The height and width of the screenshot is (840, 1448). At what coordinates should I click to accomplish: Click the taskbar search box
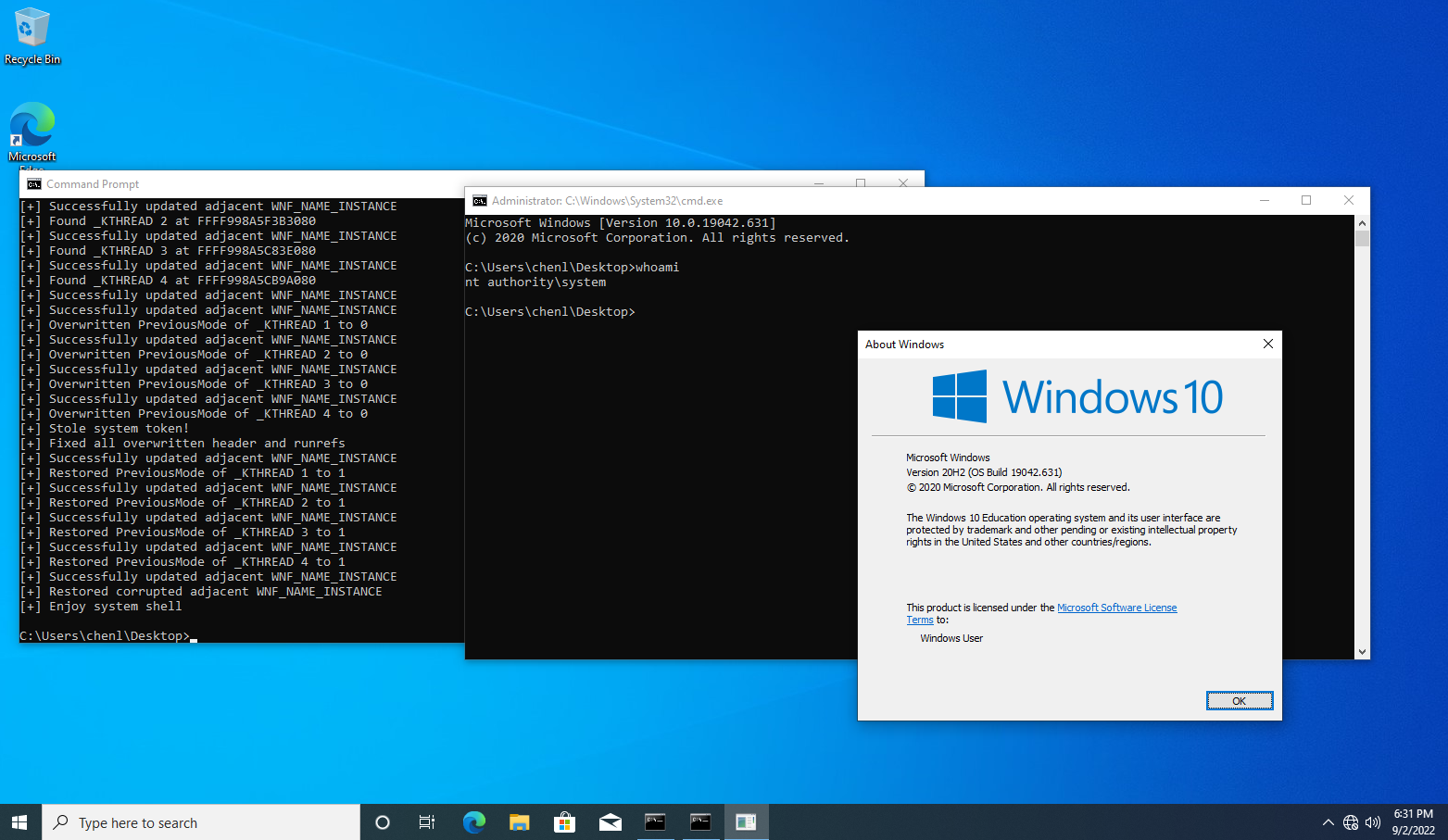click(x=201, y=822)
